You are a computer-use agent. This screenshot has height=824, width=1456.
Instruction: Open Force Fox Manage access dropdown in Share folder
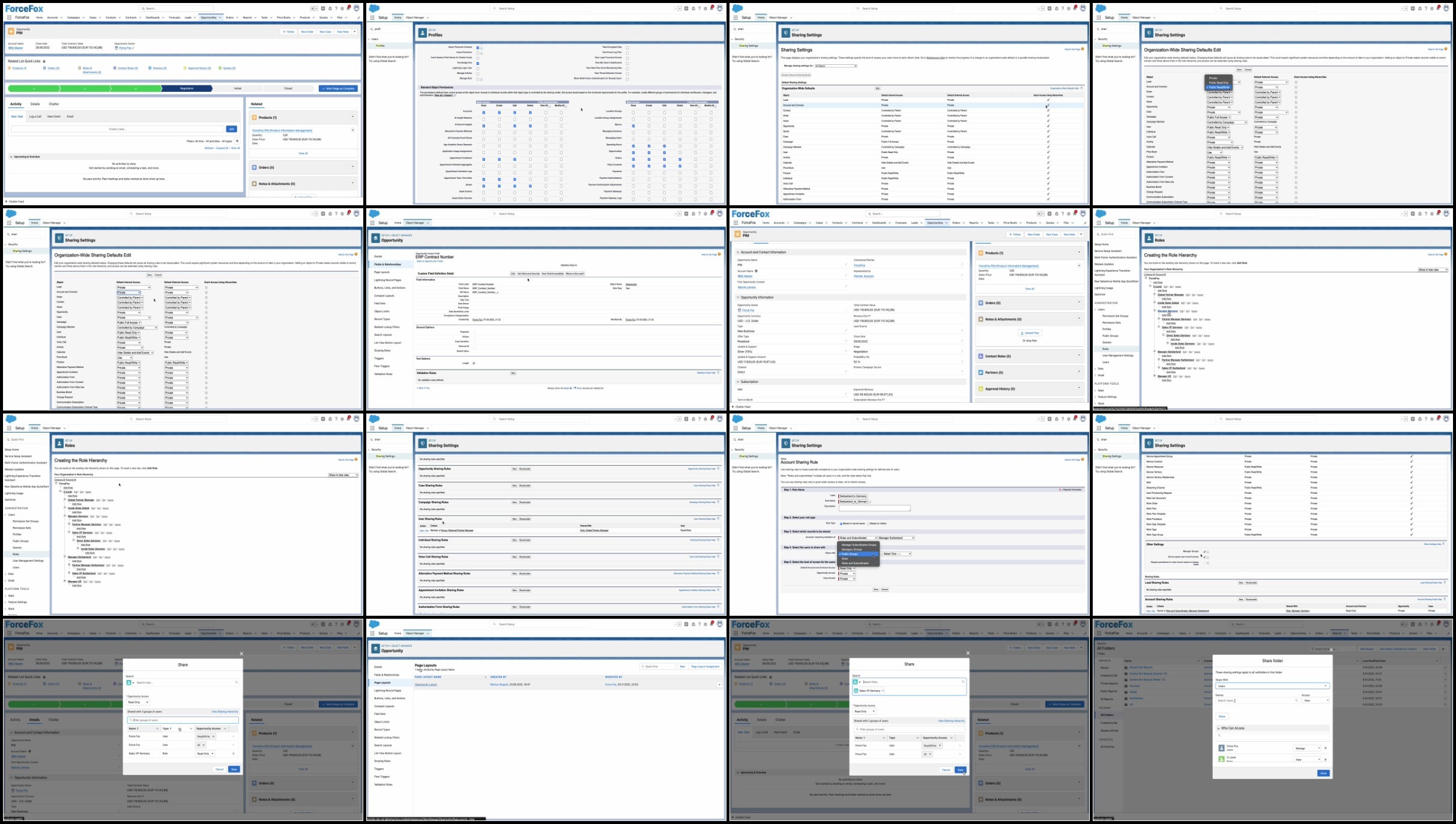[1307, 748]
